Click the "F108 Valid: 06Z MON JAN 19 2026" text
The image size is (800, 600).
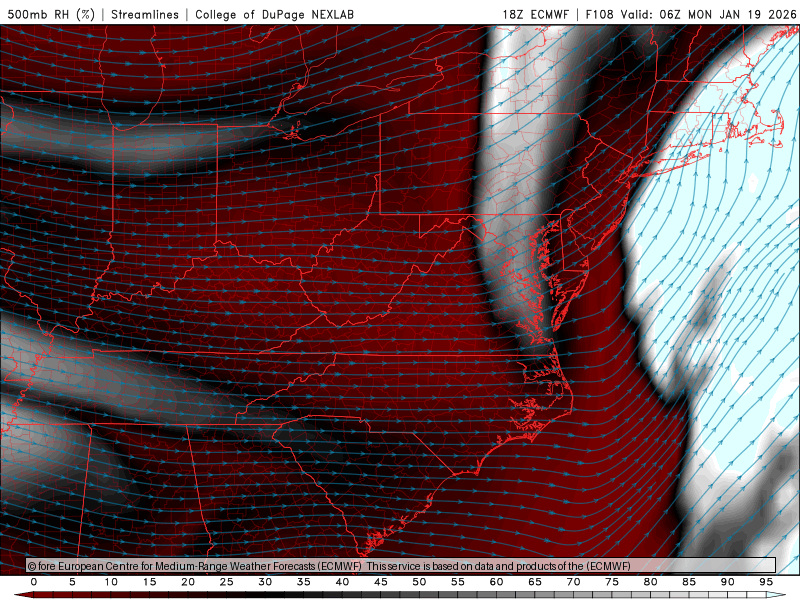(x=691, y=14)
